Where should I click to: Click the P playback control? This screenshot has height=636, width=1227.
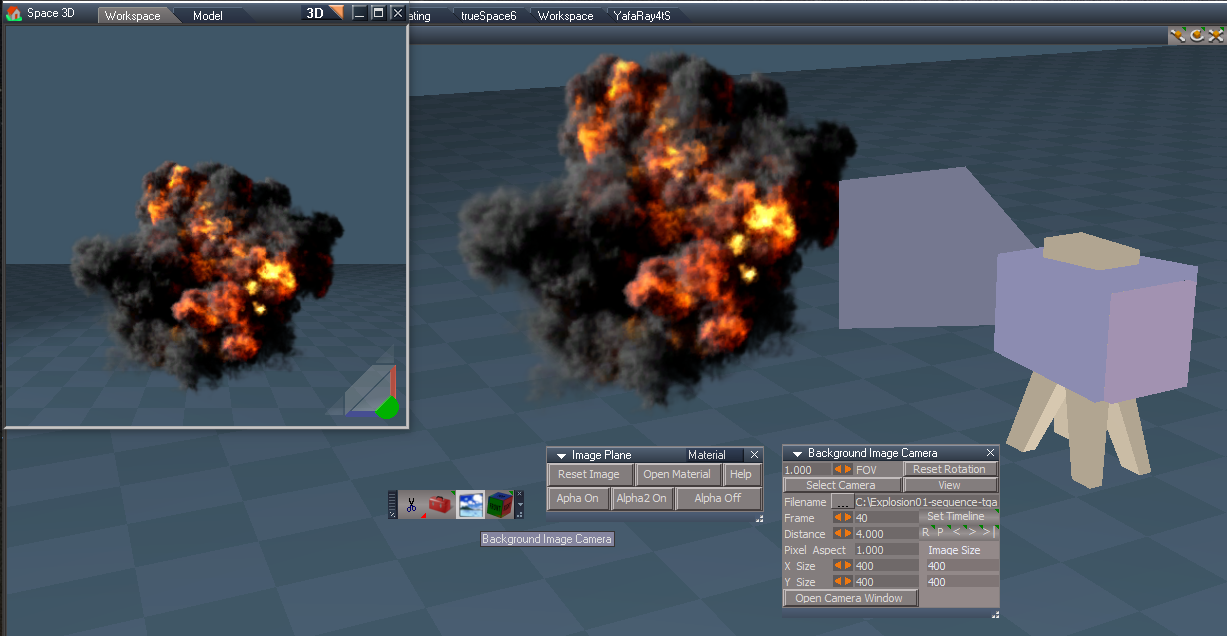coord(940,533)
